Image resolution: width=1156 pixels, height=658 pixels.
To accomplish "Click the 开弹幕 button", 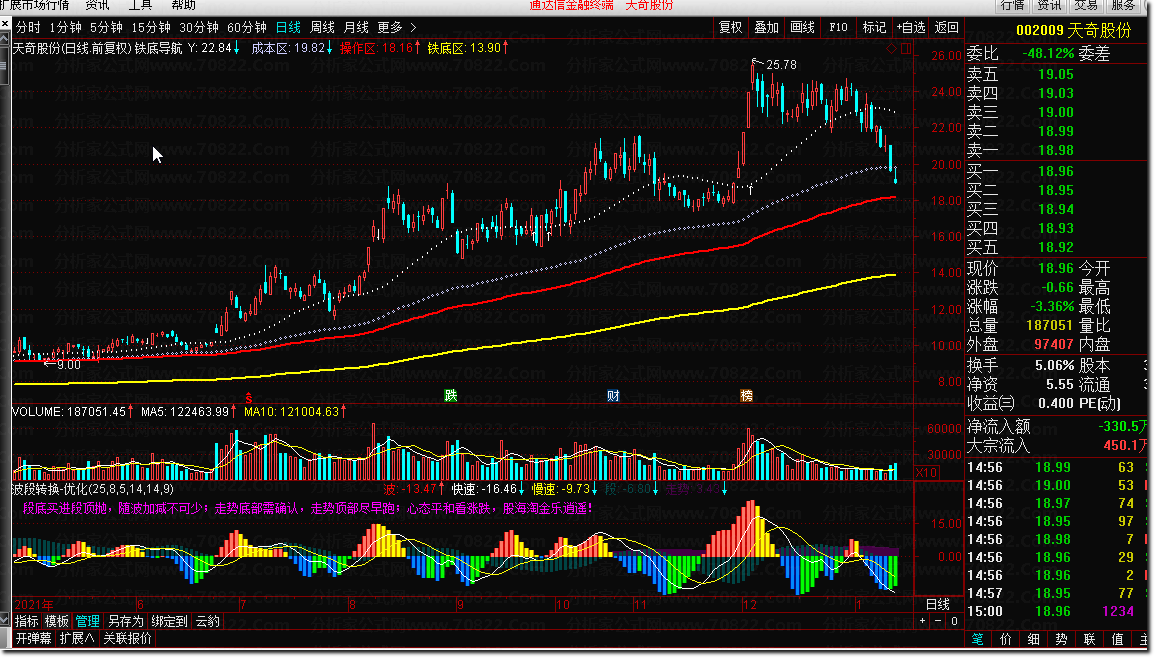I will pyautogui.click(x=34, y=638).
